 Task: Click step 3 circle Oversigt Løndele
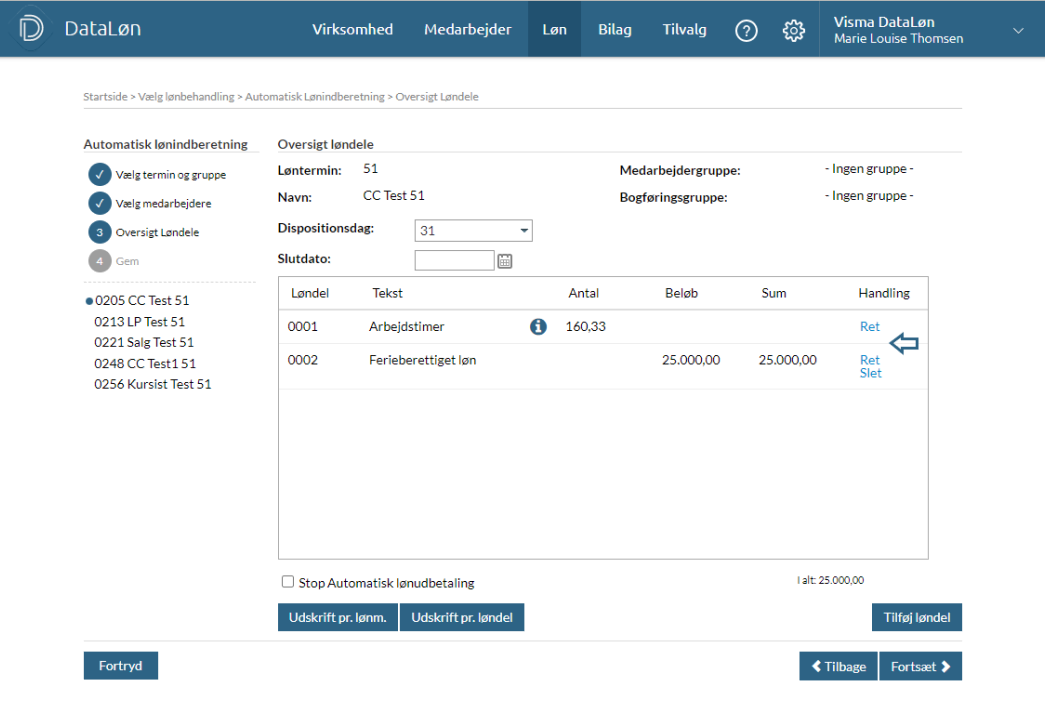click(99, 232)
